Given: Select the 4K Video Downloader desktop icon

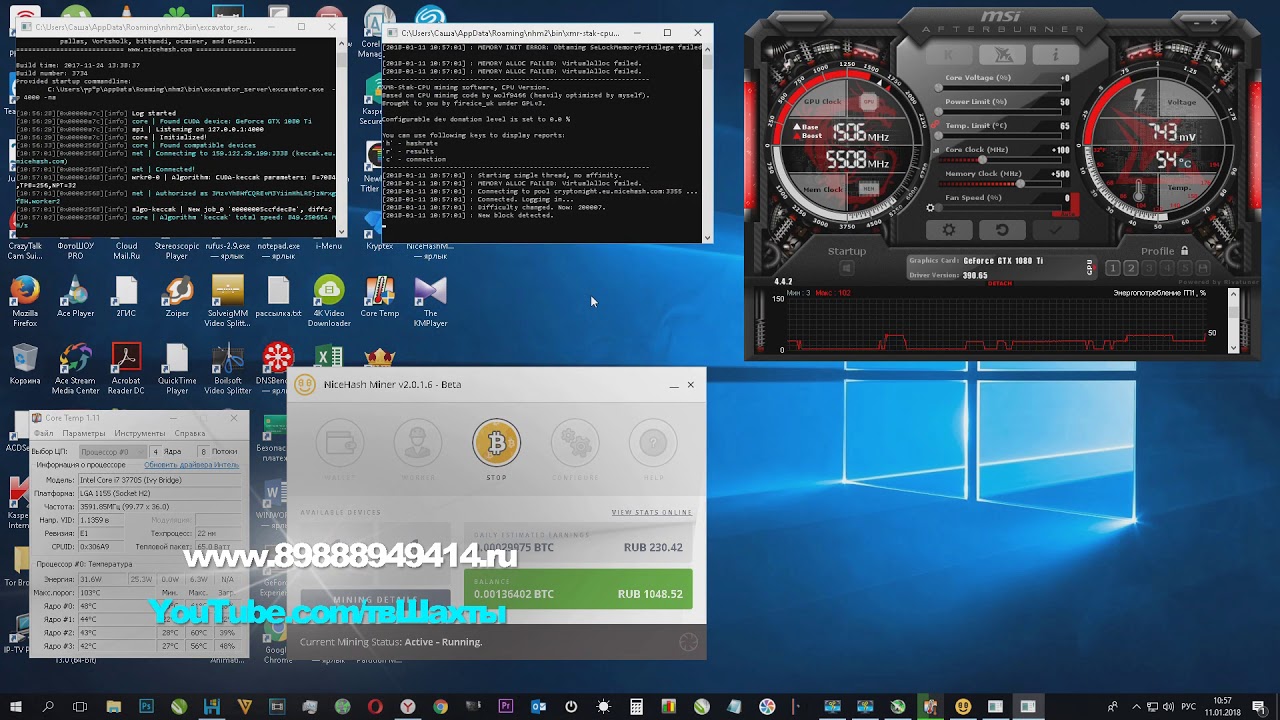Looking at the screenshot, I should [329, 301].
